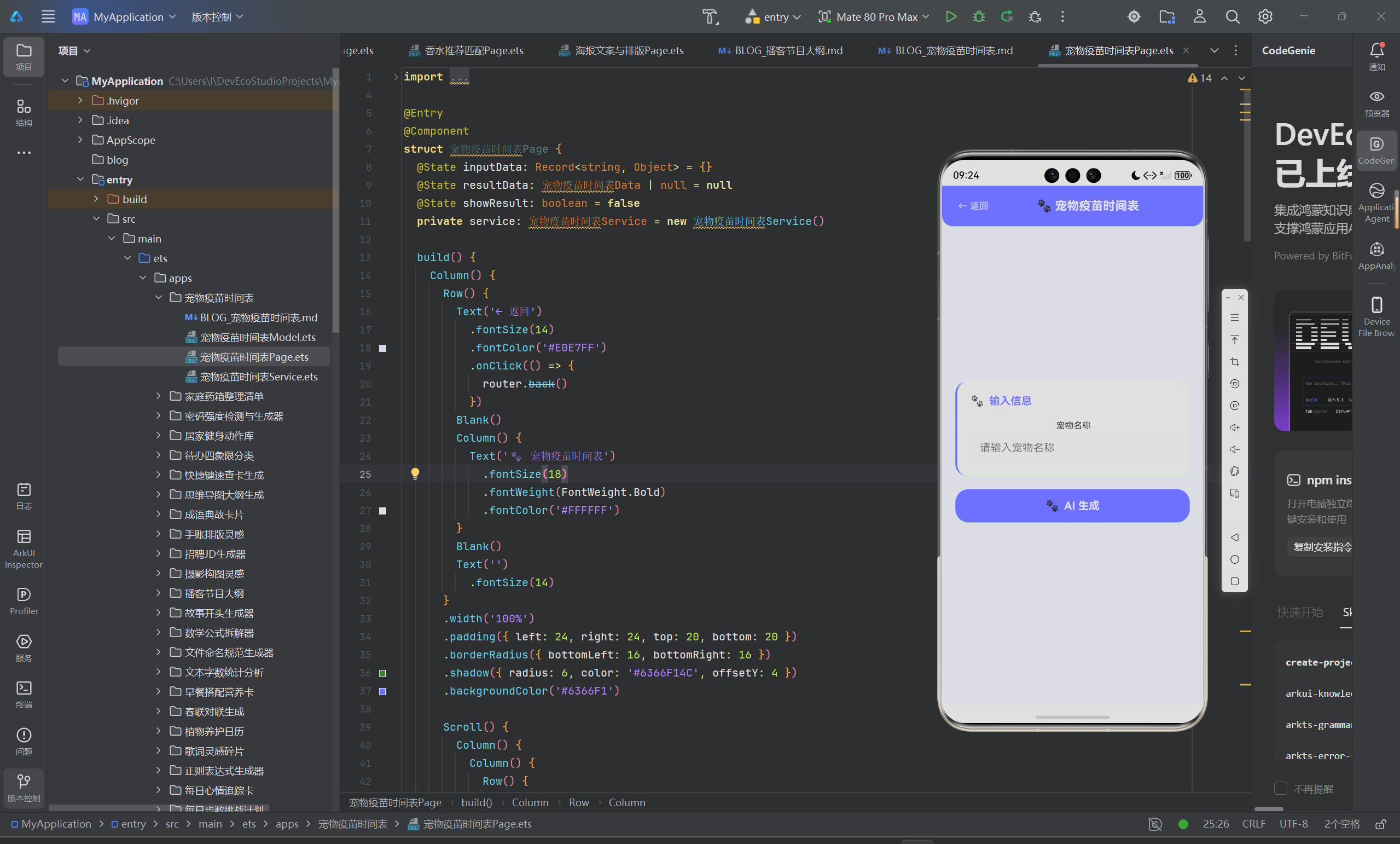Viewport: 1400px width, 844px height.
Task: Select the 快速开始 tab in CodeGenie
Action: [x=1300, y=612]
